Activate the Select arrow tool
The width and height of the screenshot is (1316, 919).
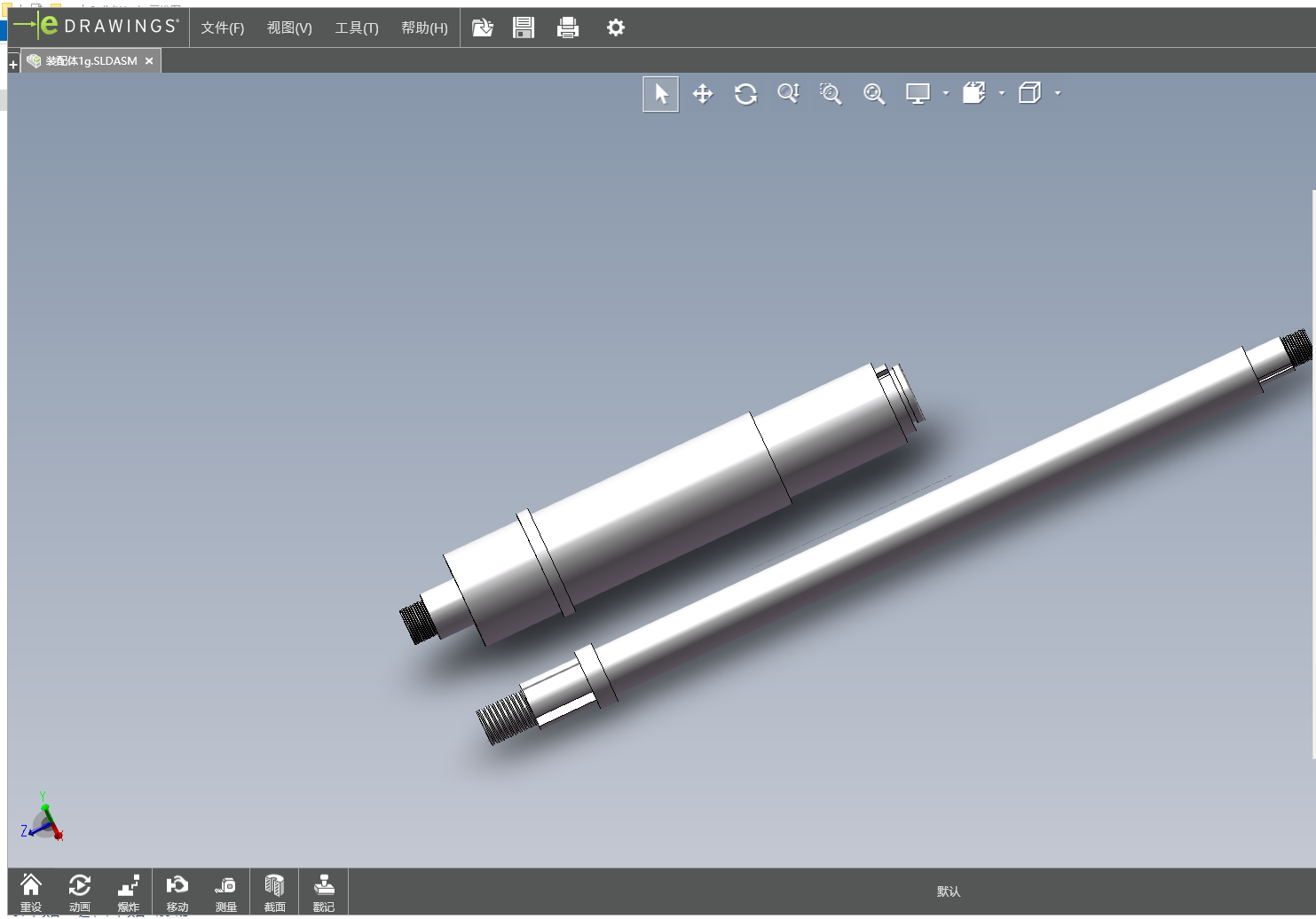pyautogui.click(x=661, y=94)
